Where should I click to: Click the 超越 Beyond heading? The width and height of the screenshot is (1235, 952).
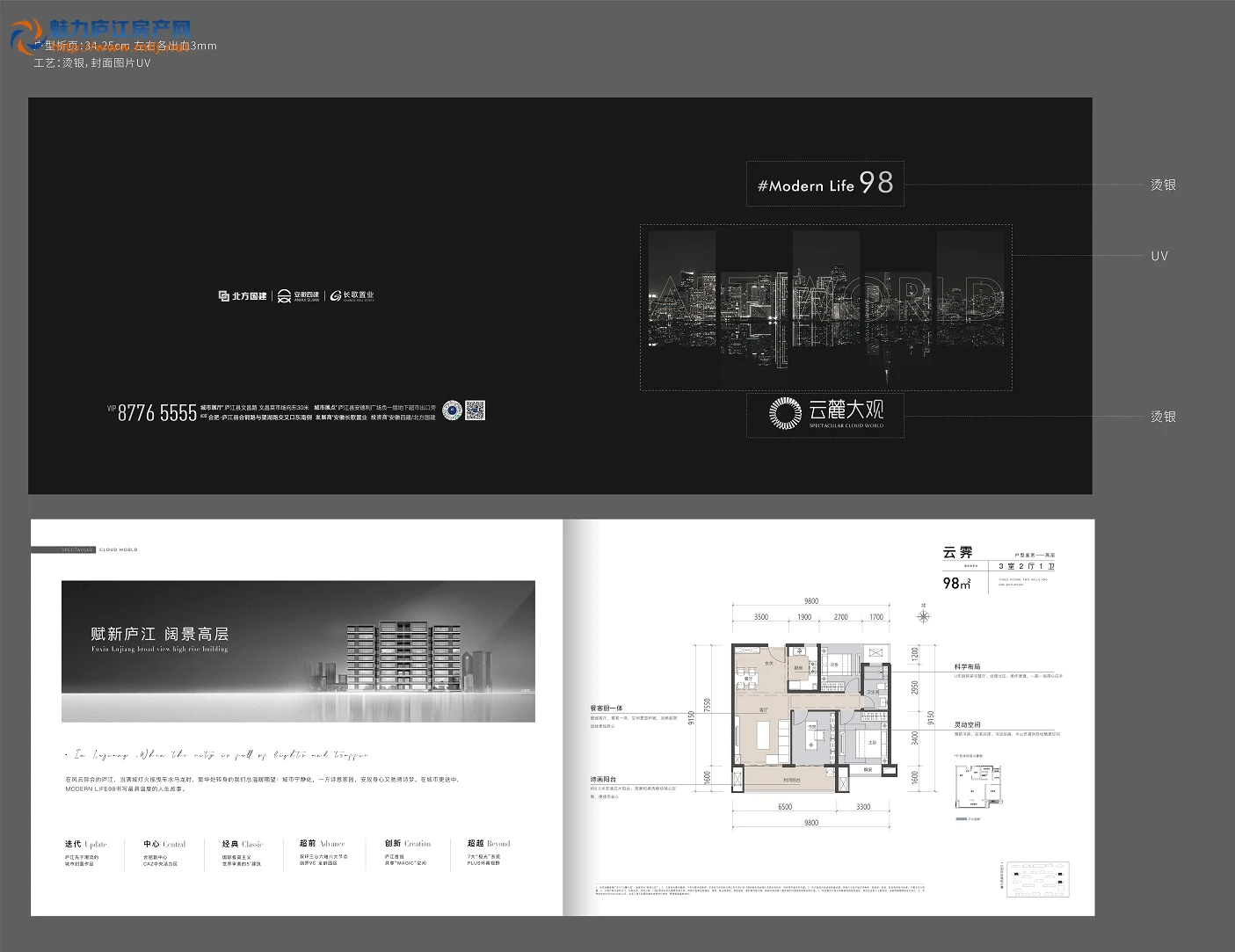click(x=488, y=843)
